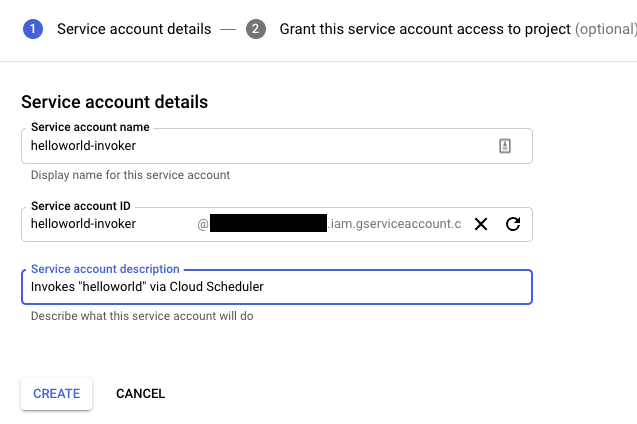
Task: Click the "Service account details" section heading
Action: 114,102
